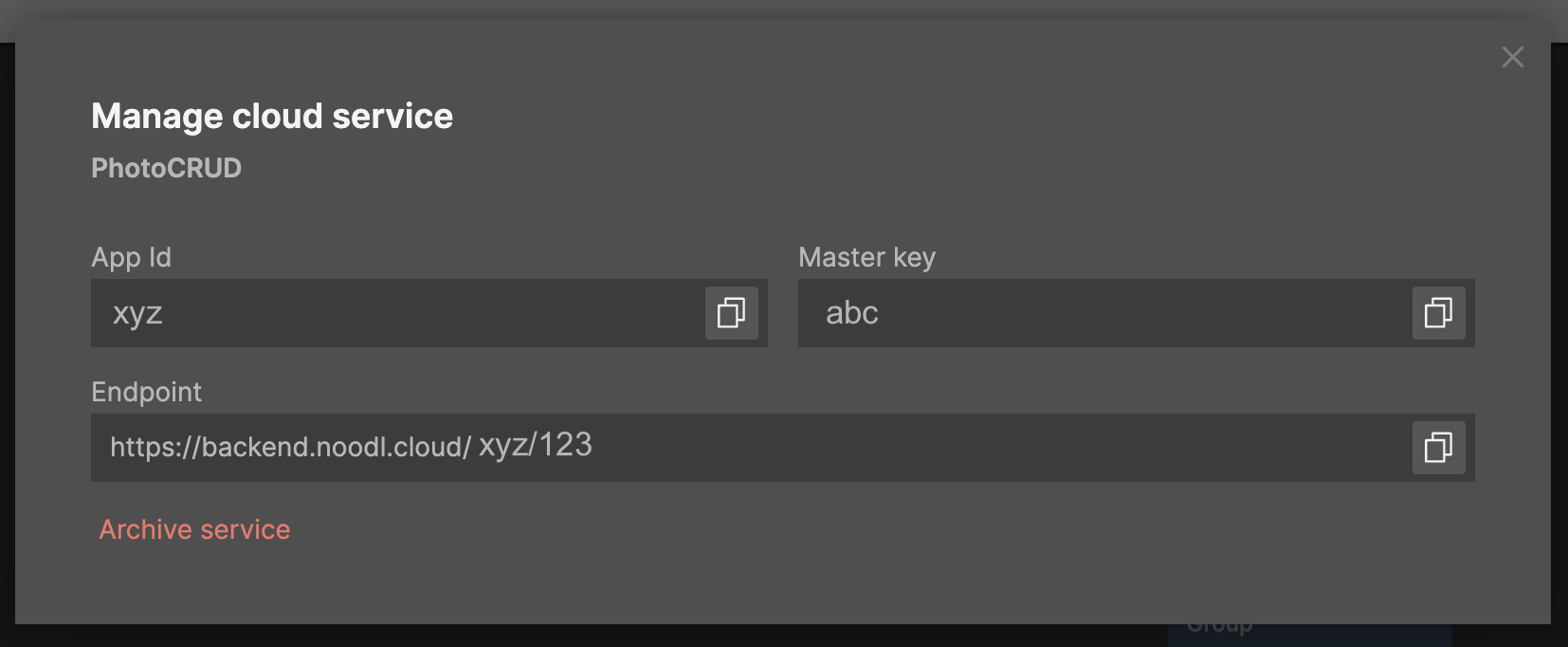
Task: Copy the Master key value
Action: (1438, 313)
